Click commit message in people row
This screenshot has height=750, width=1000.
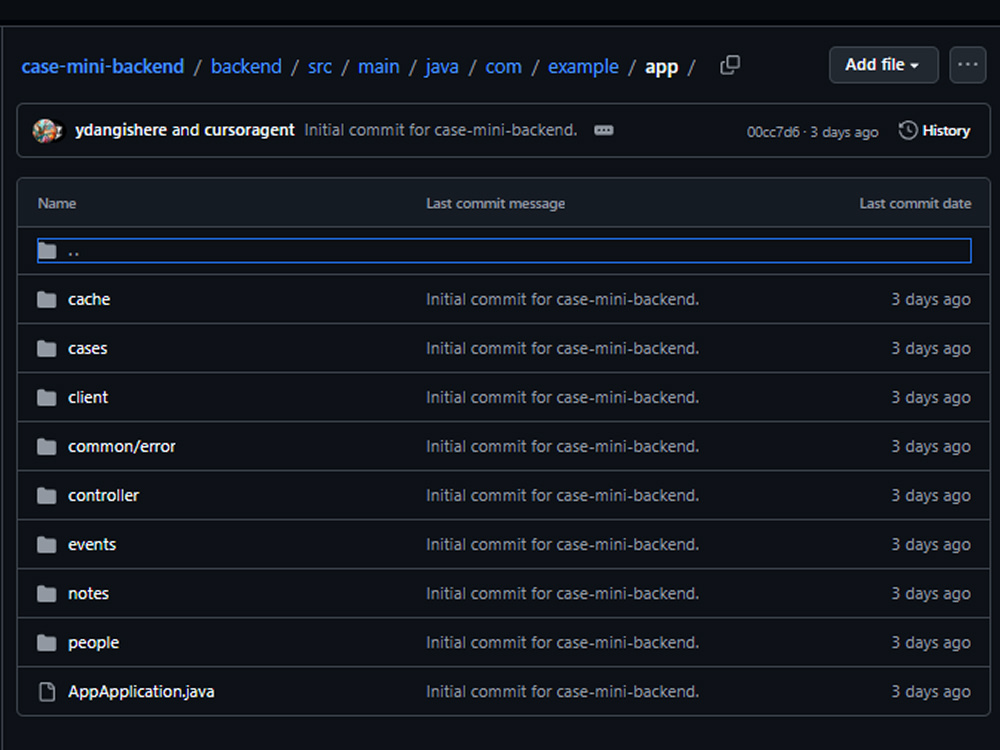[562, 643]
